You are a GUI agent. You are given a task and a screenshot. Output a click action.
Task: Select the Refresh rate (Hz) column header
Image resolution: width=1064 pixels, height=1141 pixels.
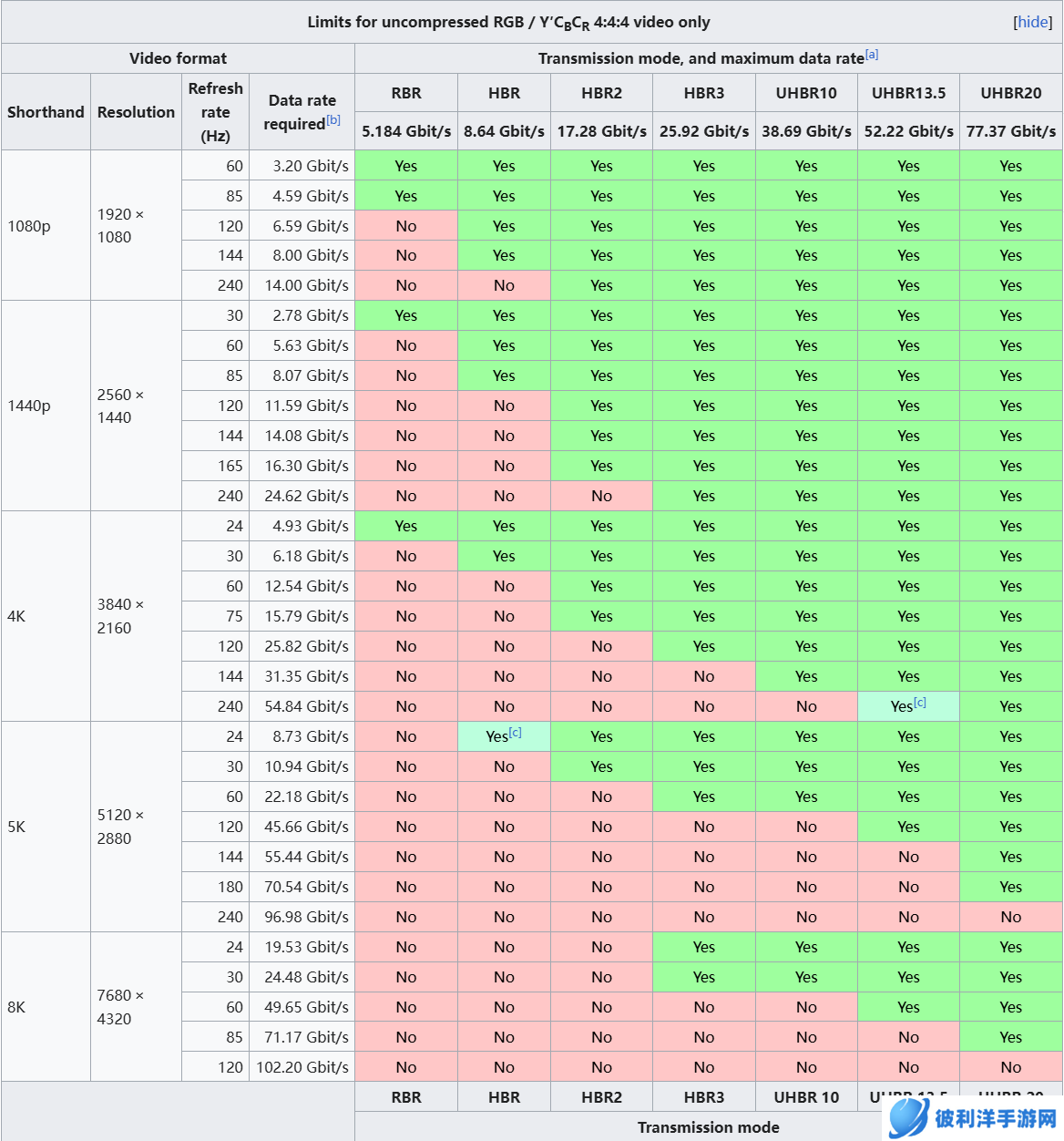(215, 112)
